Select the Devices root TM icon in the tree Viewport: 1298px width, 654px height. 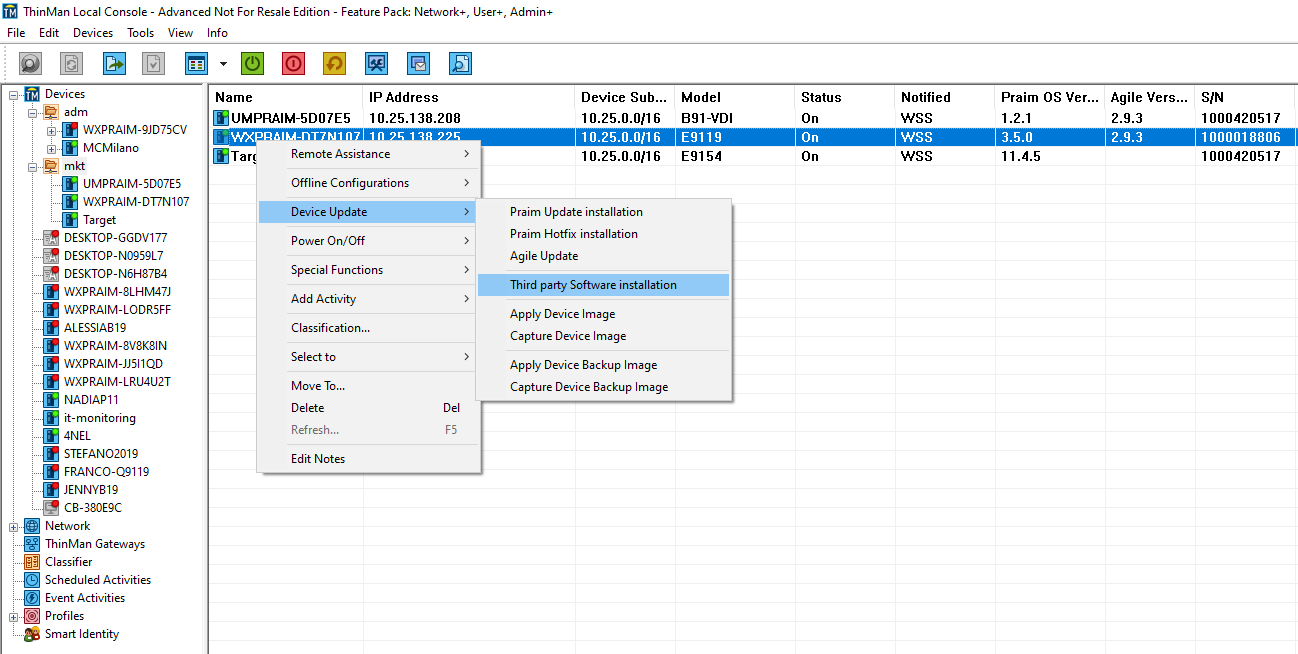click(x=32, y=94)
